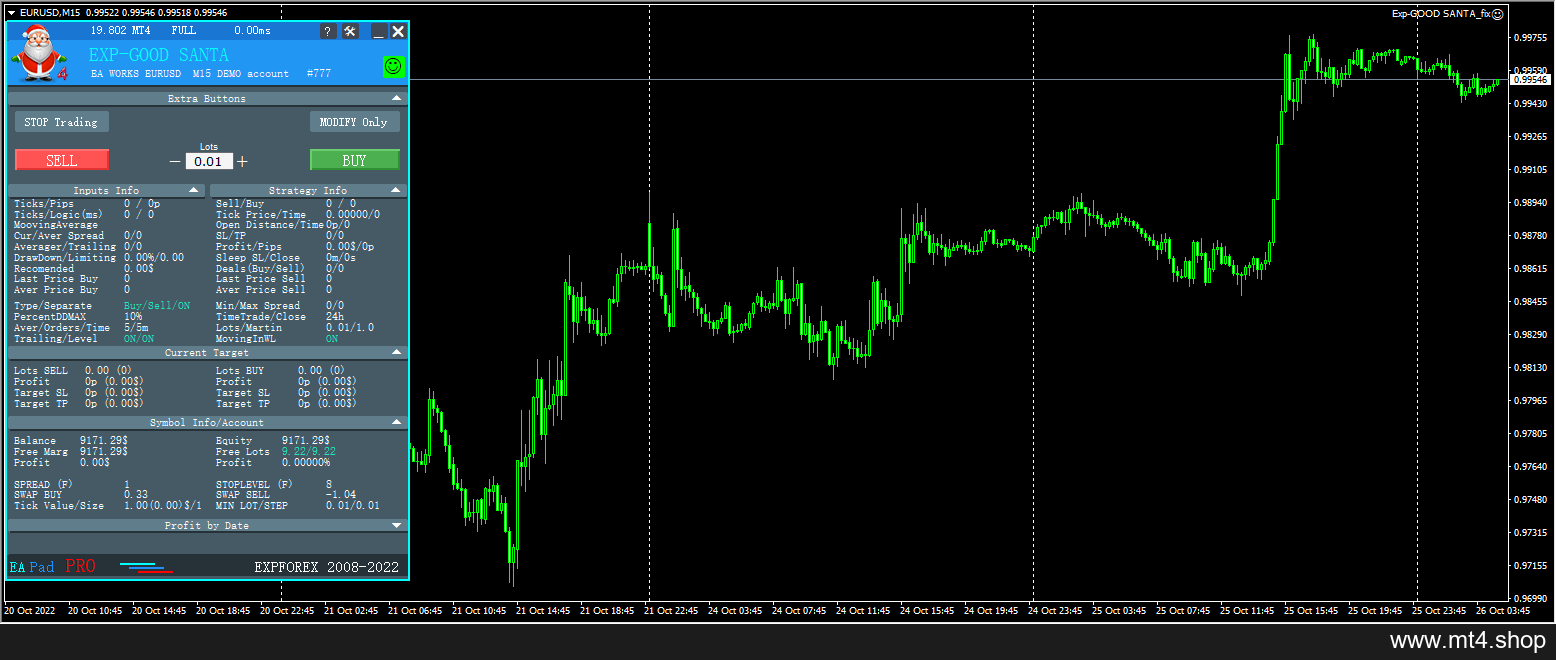Image resolution: width=1556 pixels, height=660 pixels.
Task: Click the EA Pad PRO logo
Action: pos(53,567)
